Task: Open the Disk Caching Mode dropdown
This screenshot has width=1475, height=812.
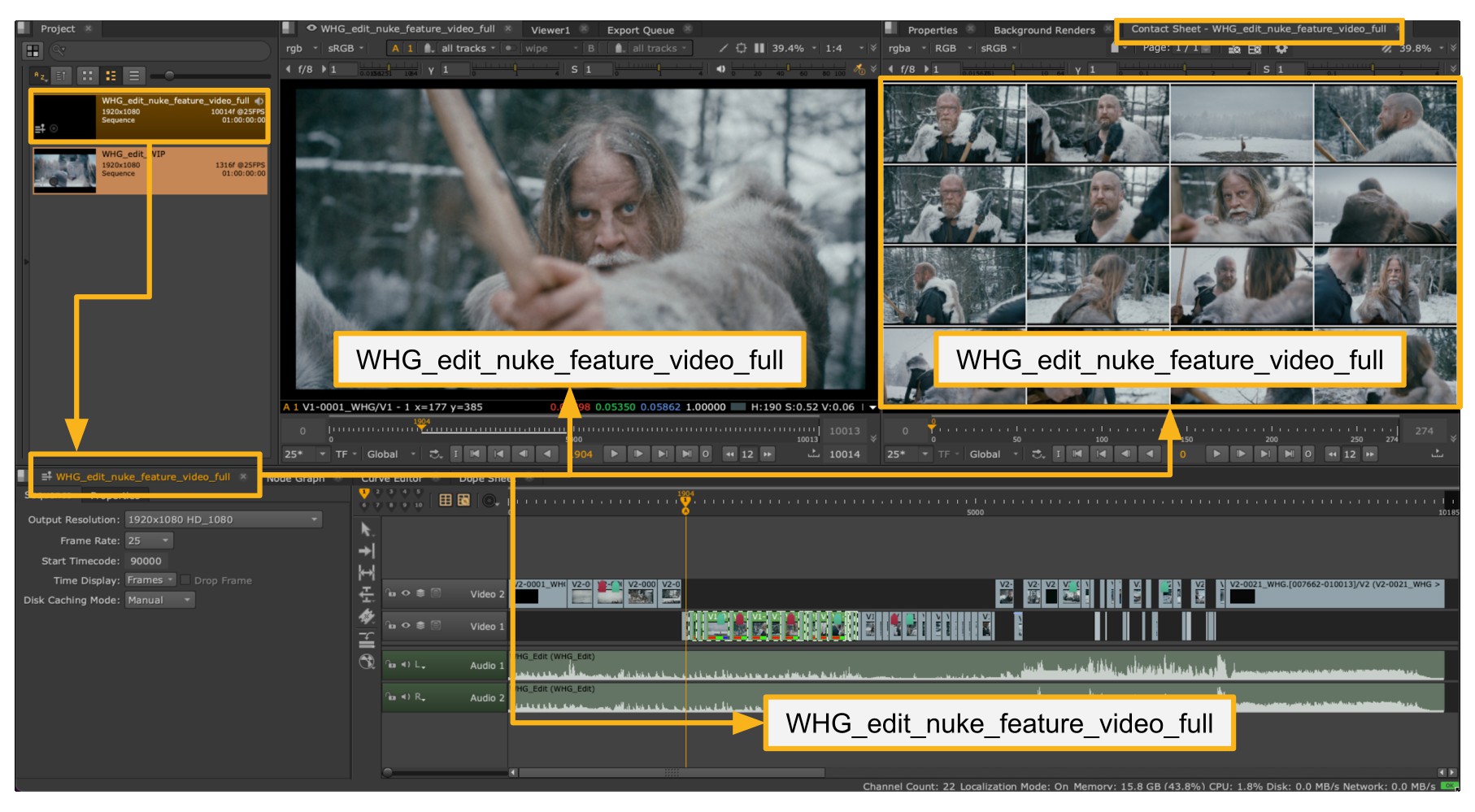Action: click(160, 600)
